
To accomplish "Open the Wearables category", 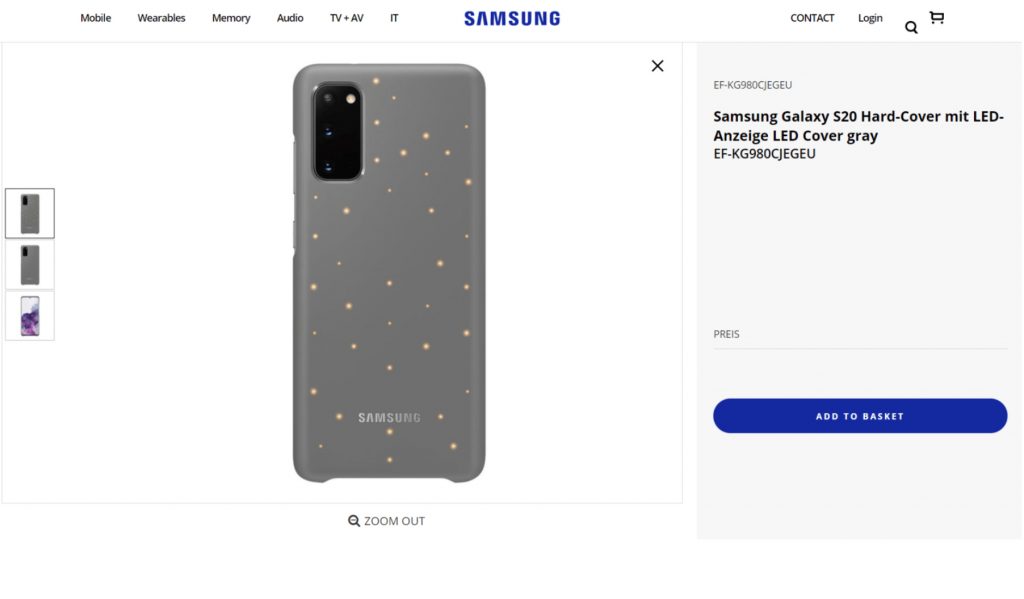I will click(162, 18).
